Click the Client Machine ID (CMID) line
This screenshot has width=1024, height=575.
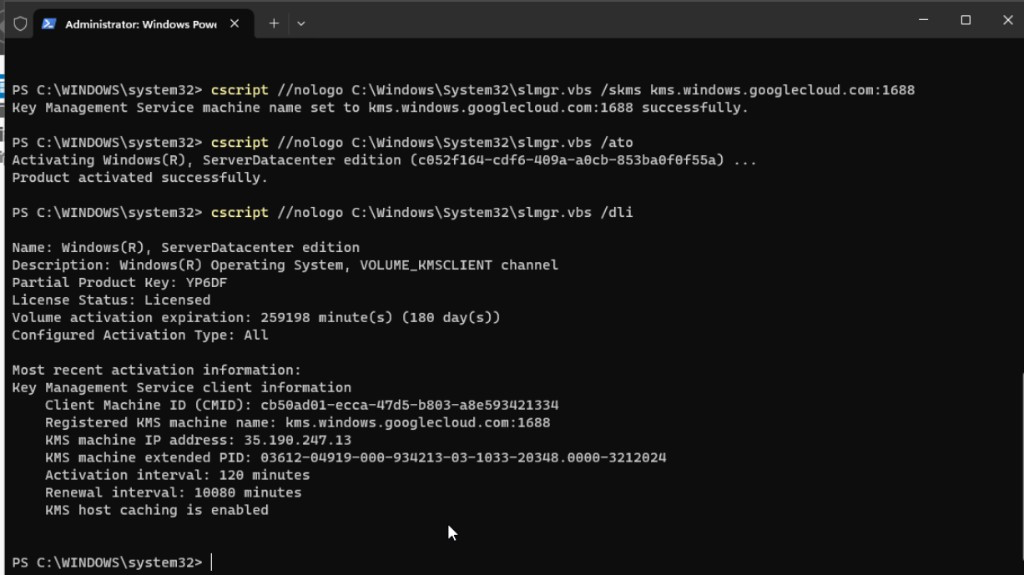pos(302,405)
